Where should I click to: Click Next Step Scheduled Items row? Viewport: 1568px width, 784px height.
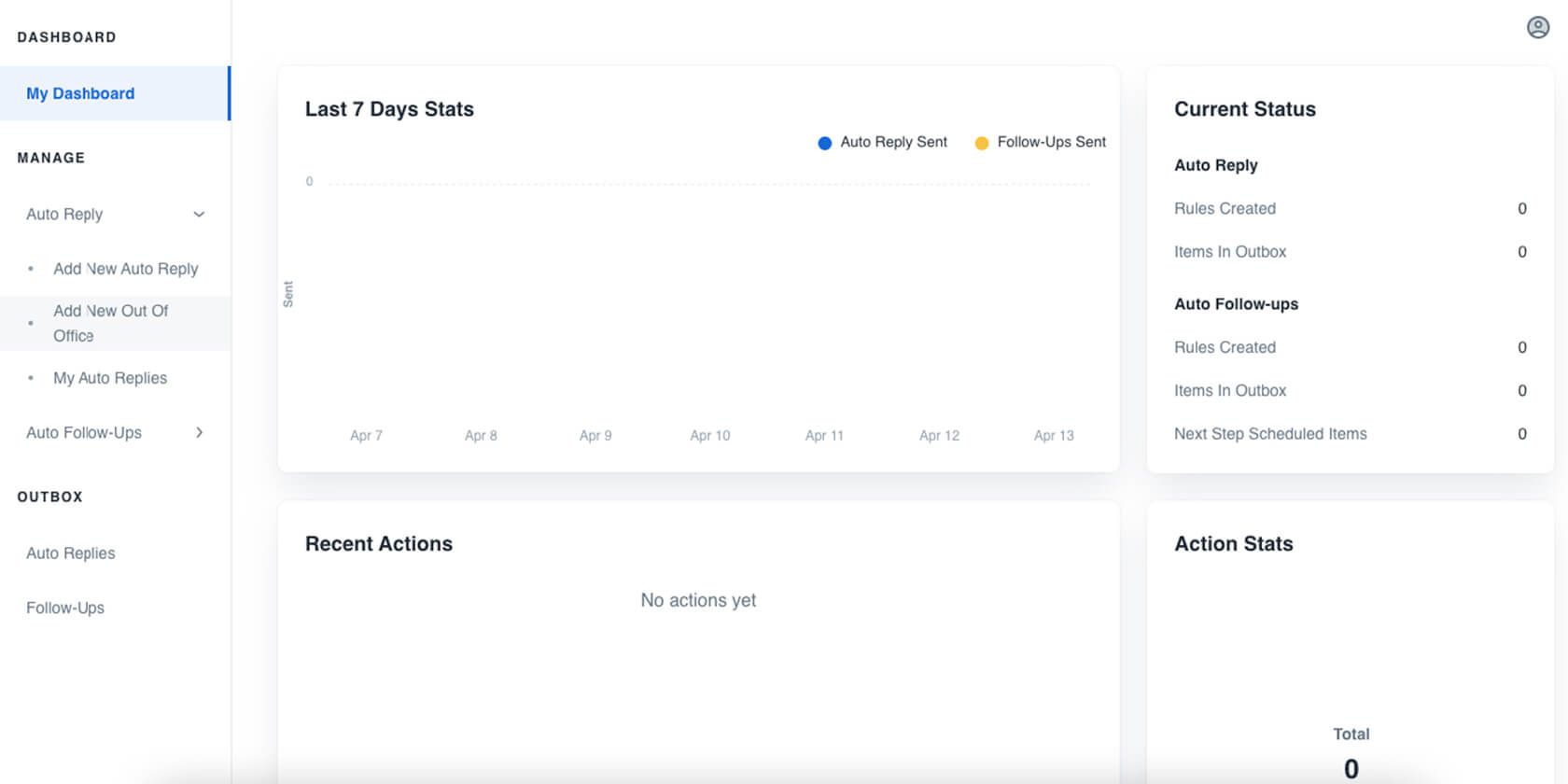[x=1270, y=434]
